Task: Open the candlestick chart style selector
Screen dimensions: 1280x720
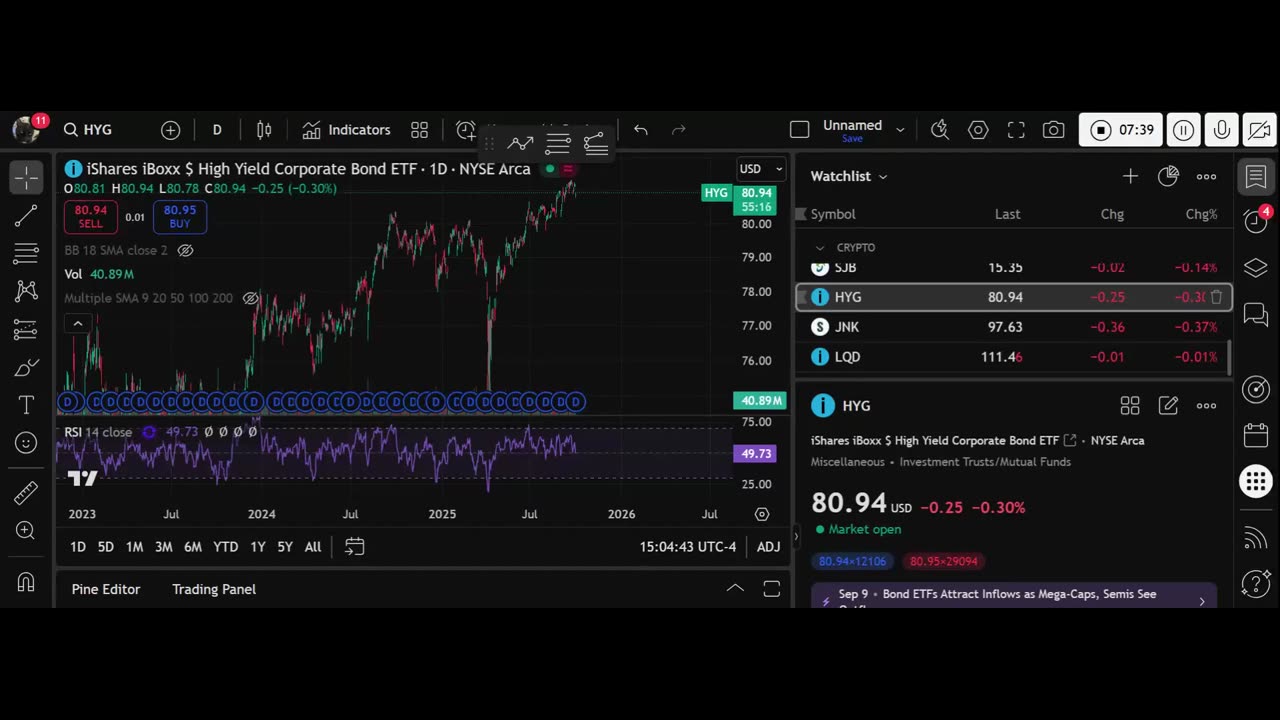Action: click(264, 130)
